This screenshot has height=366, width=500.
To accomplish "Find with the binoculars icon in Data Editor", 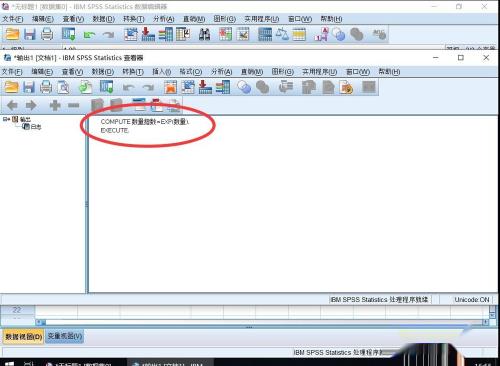I will coord(204,34).
